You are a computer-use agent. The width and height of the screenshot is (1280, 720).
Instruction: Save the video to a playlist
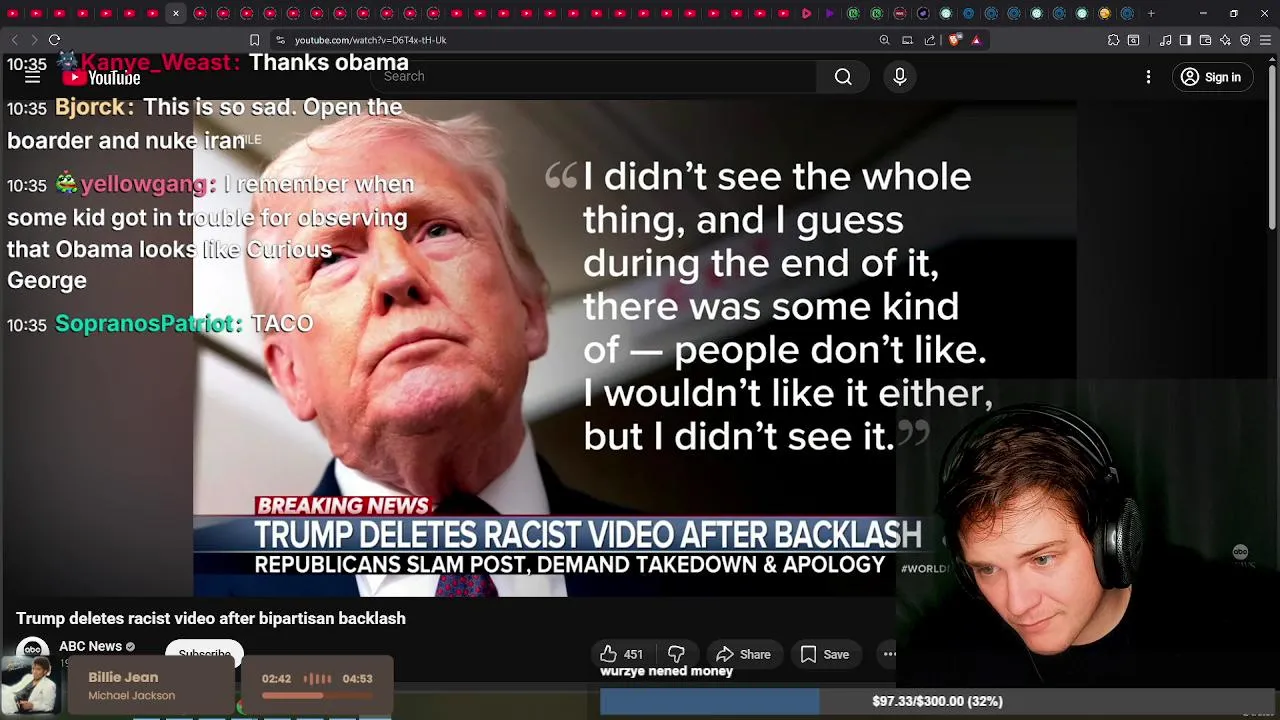point(825,654)
